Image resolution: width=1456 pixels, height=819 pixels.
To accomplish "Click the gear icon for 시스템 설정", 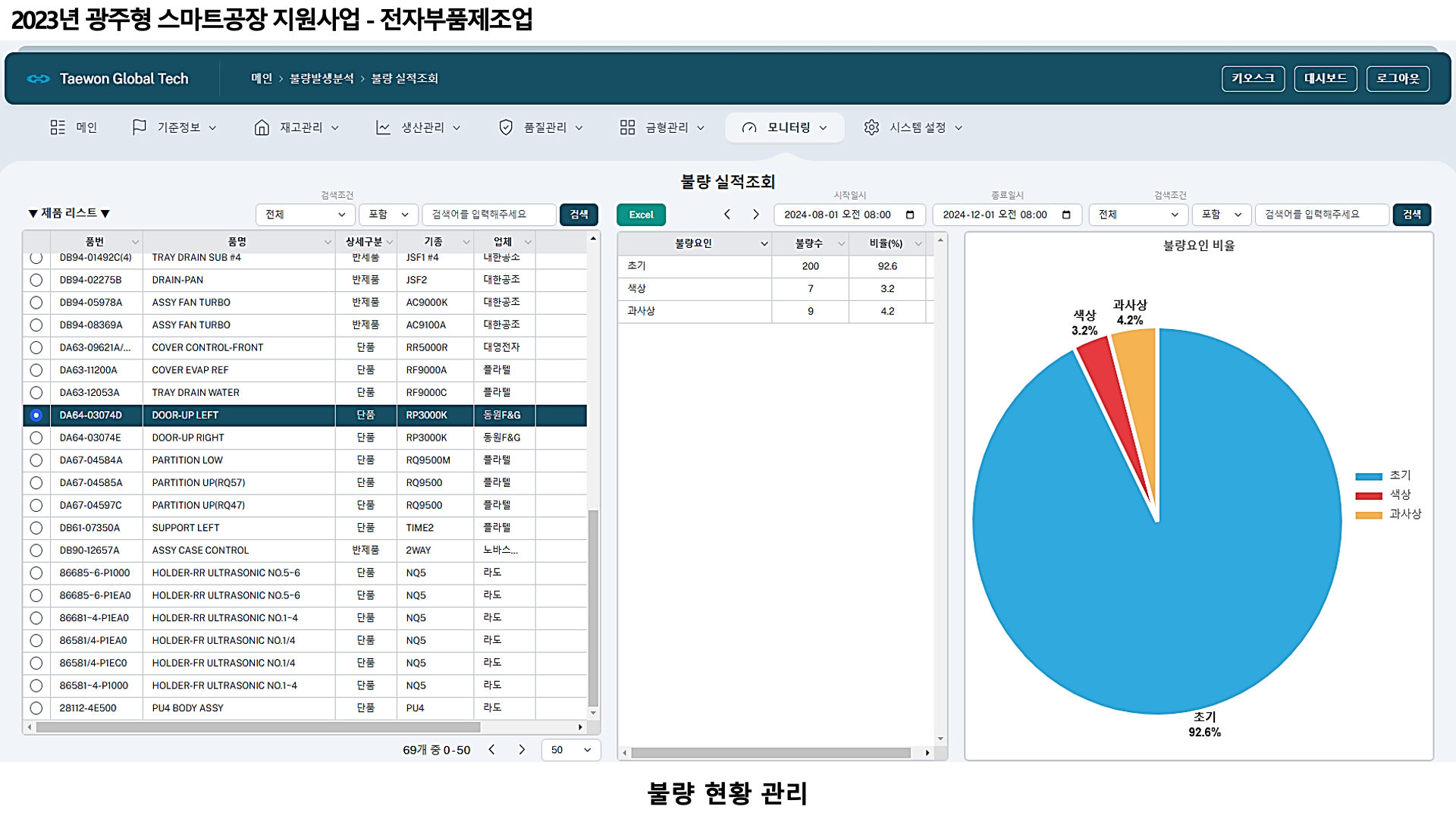I will [871, 127].
